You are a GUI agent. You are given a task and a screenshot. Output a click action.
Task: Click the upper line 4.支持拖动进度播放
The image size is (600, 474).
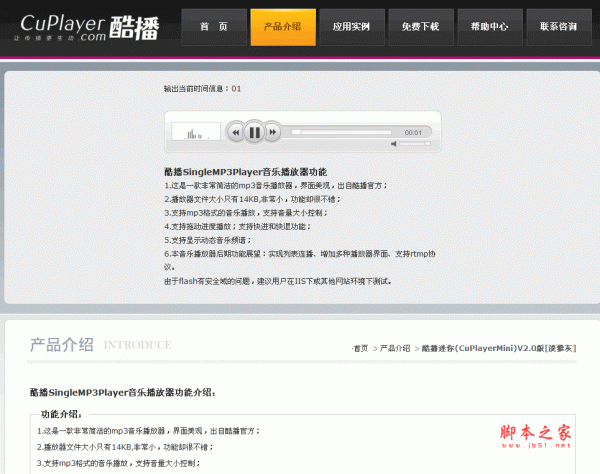click(237, 226)
